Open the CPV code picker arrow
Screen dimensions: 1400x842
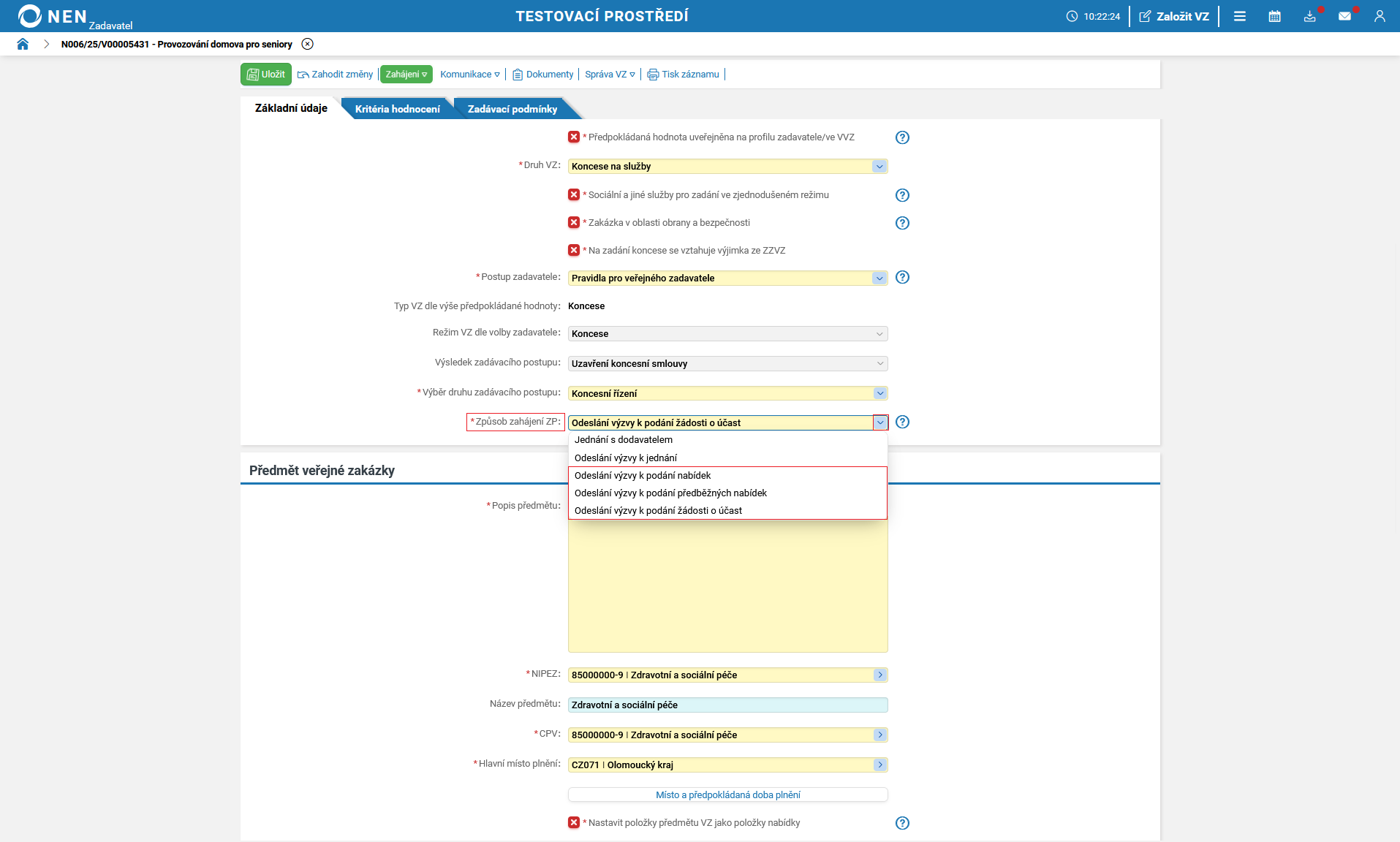(880, 735)
